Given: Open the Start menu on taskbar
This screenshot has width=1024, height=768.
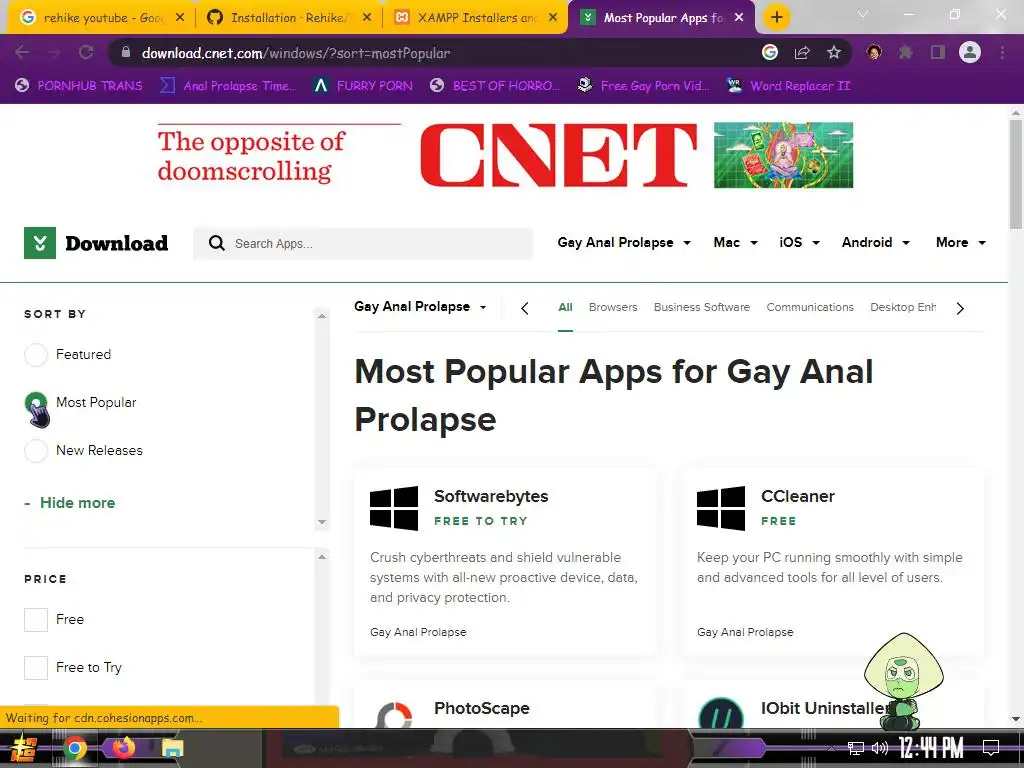Looking at the screenshot, I should click(x=24, y=748).
